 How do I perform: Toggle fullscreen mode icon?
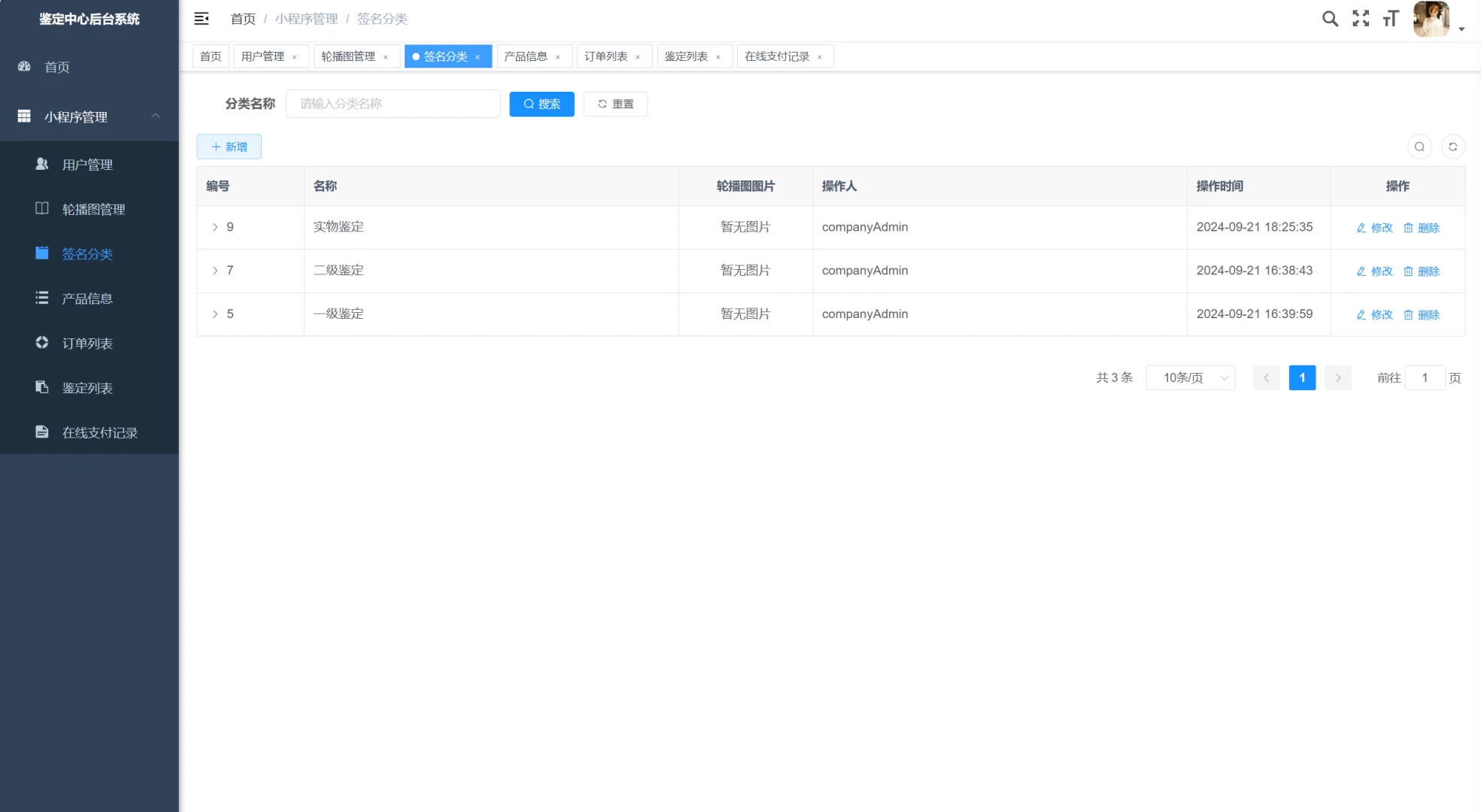1361,19
